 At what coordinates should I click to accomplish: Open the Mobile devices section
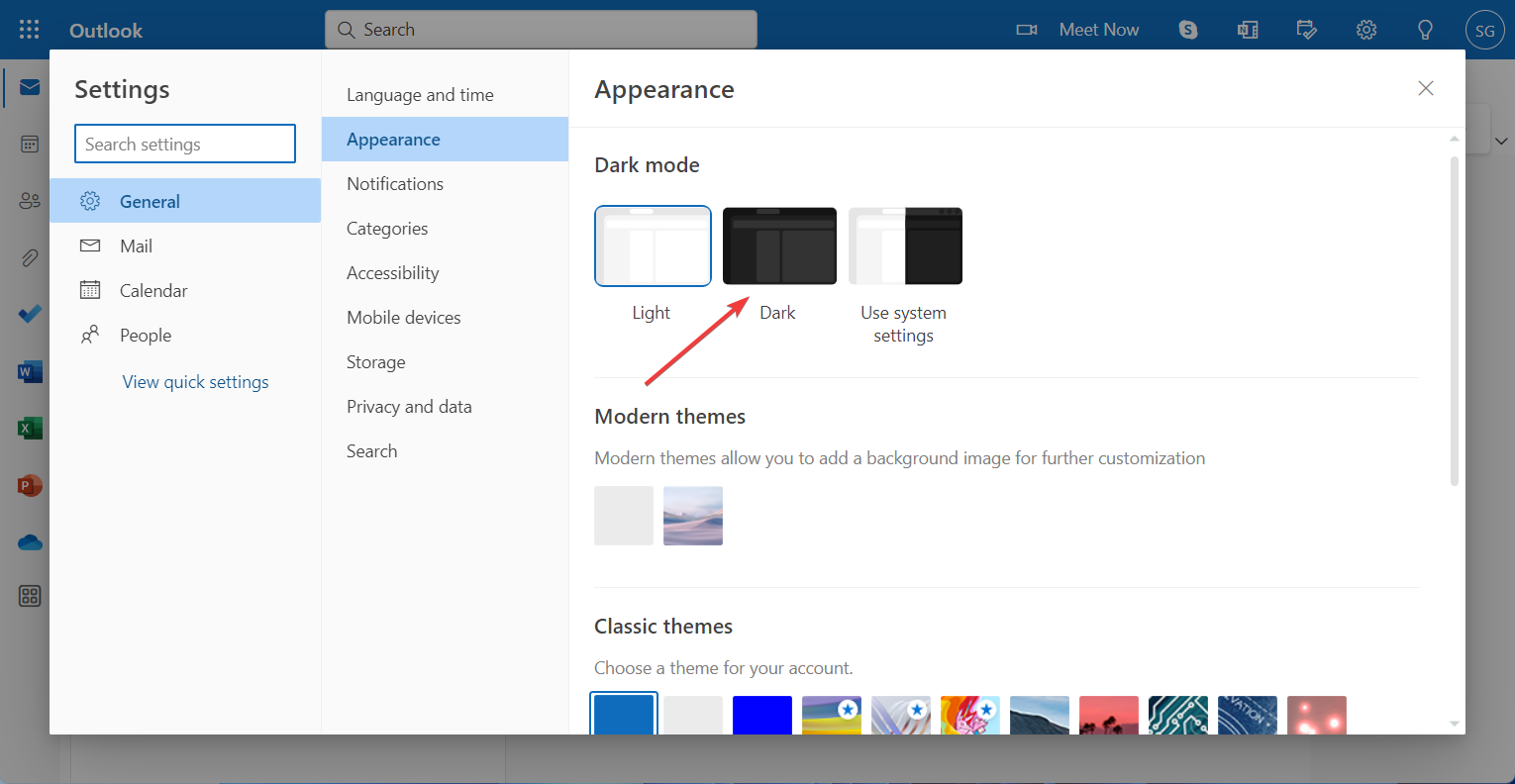pyautogui.click(x=445, y=318)
